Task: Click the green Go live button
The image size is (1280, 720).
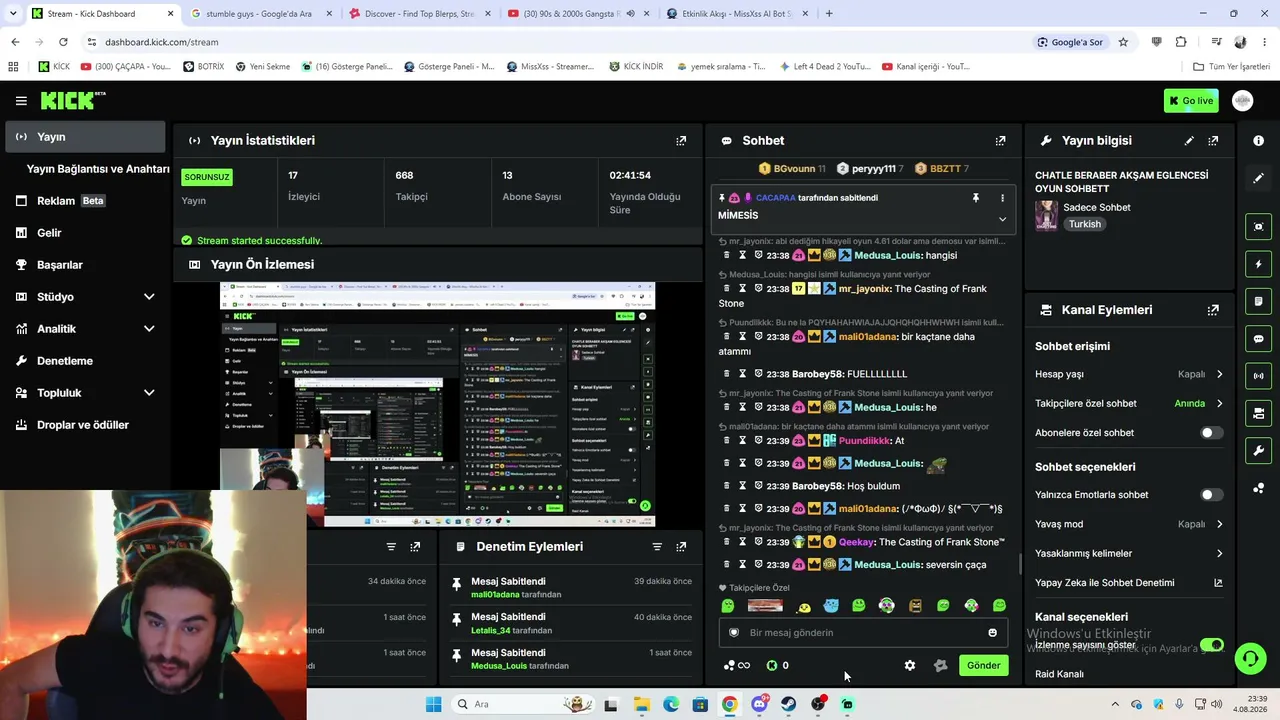Action: tap(1191, 101)
